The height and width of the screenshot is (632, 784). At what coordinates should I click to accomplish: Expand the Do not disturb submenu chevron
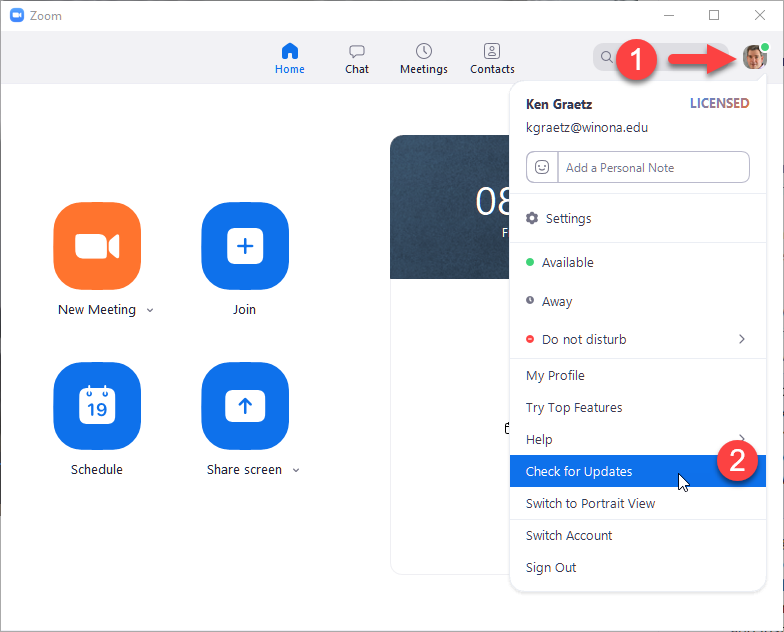(x=741, y=340)
